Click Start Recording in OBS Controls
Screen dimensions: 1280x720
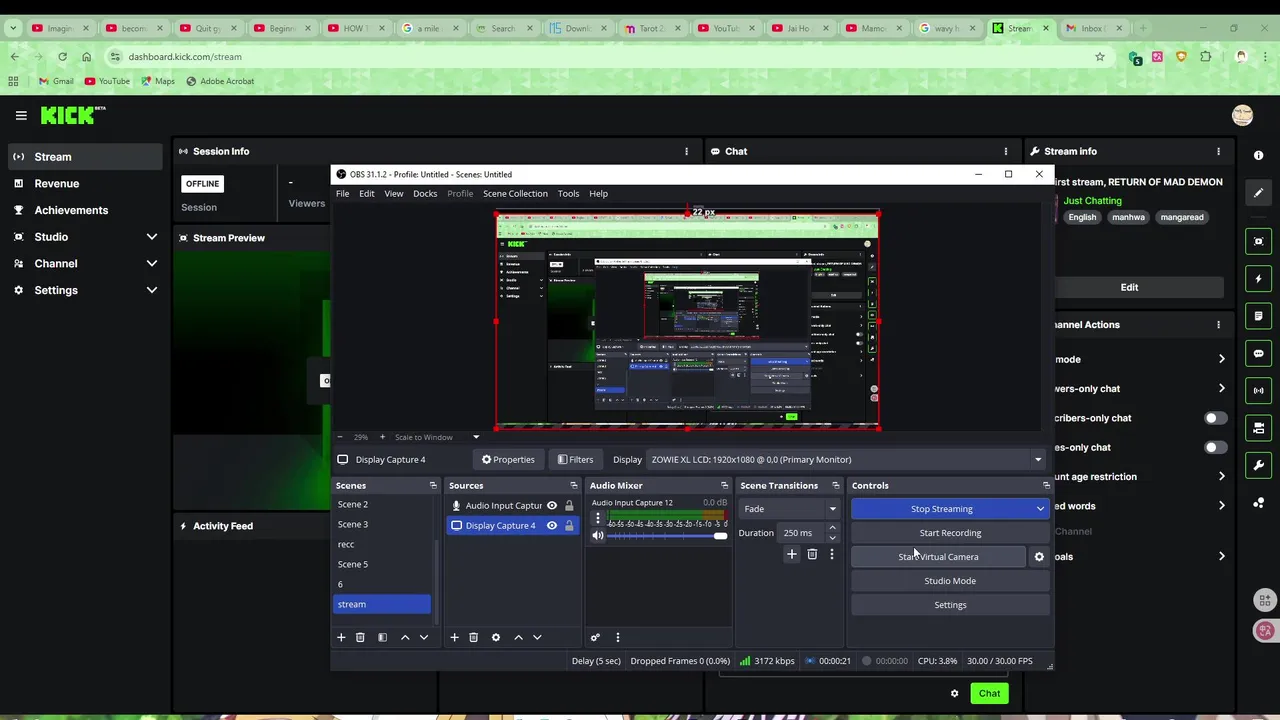point(950,533)
